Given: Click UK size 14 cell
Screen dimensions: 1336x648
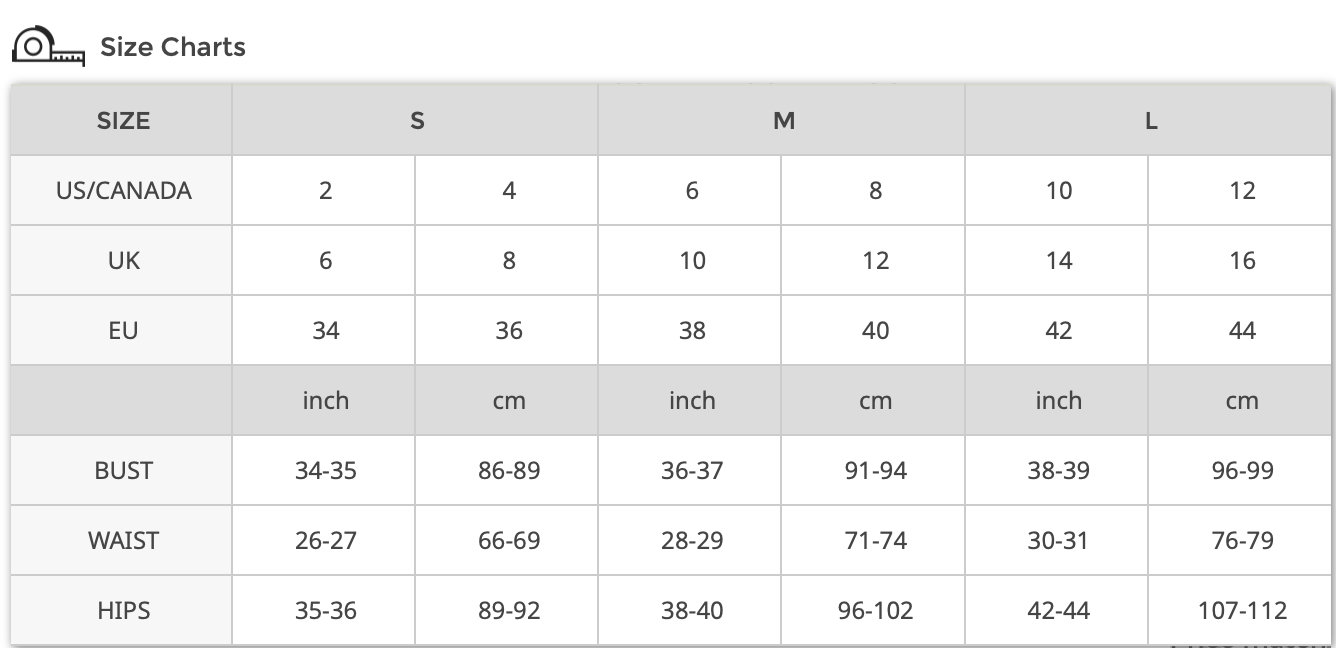Looking at the screenshot, I should pos(1058,260).
